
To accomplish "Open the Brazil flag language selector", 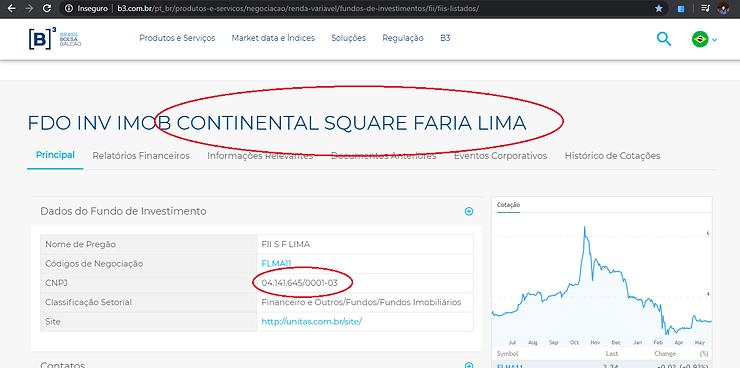I will (x=704, y=39).
